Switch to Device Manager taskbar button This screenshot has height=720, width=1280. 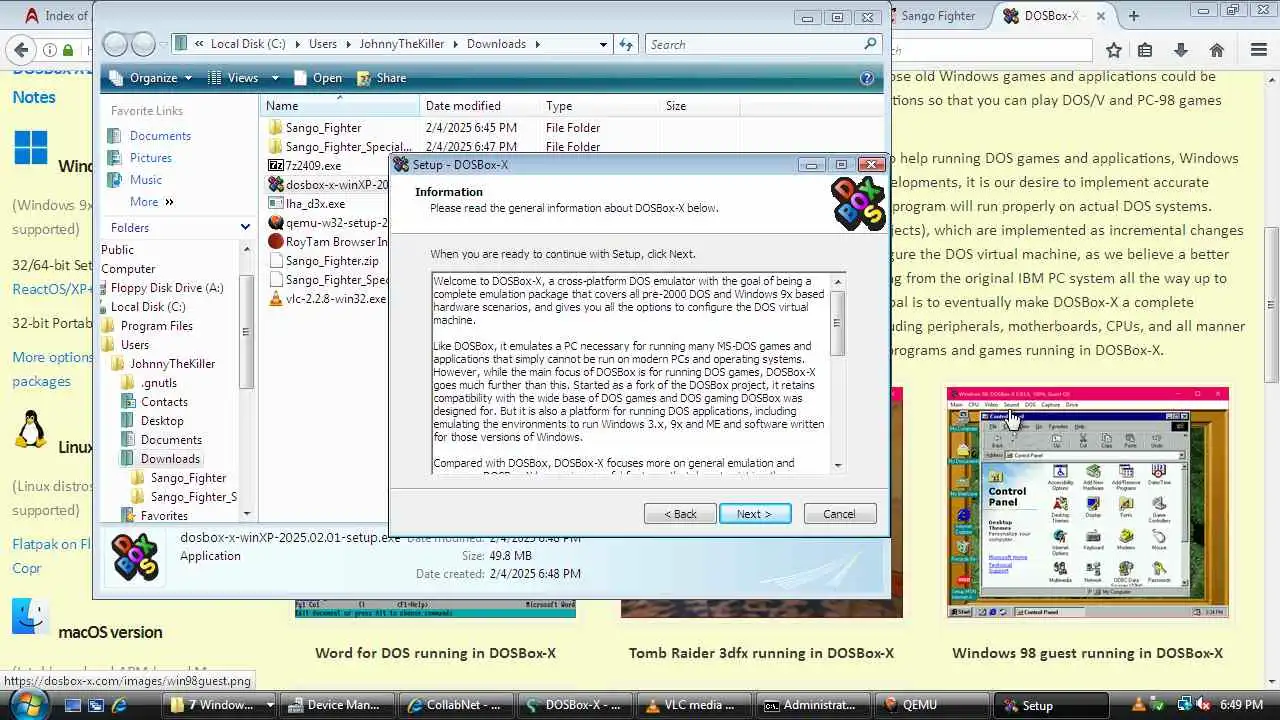(336, 705)
